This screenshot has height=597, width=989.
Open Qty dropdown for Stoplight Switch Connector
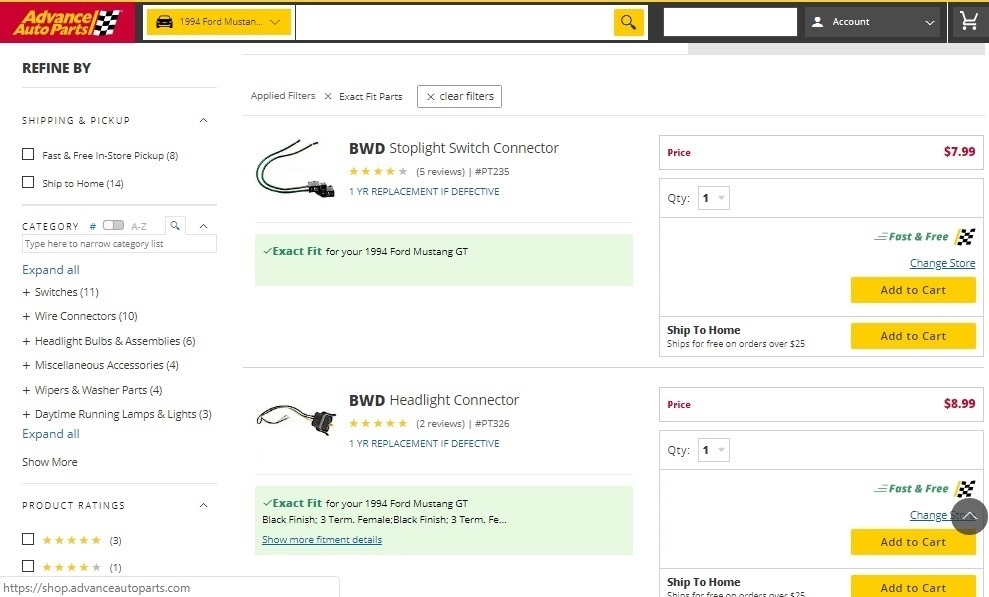click(713, 198)
